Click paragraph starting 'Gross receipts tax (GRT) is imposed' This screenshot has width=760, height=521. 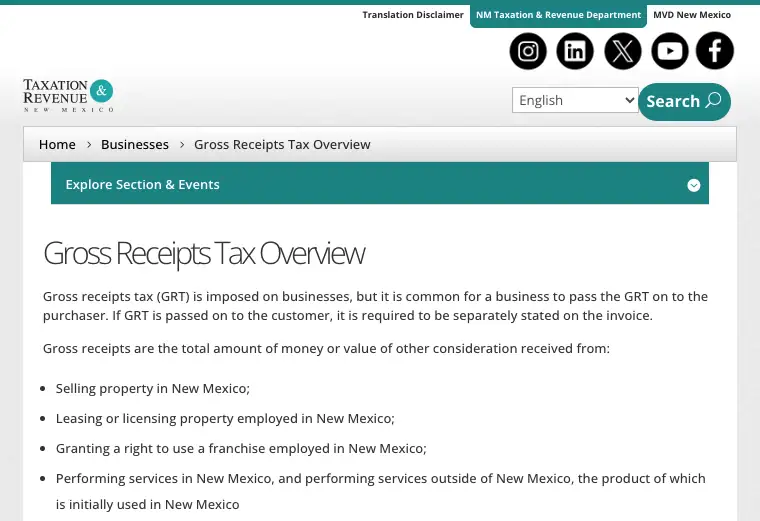pyautogui.click(x=375, y=306)
